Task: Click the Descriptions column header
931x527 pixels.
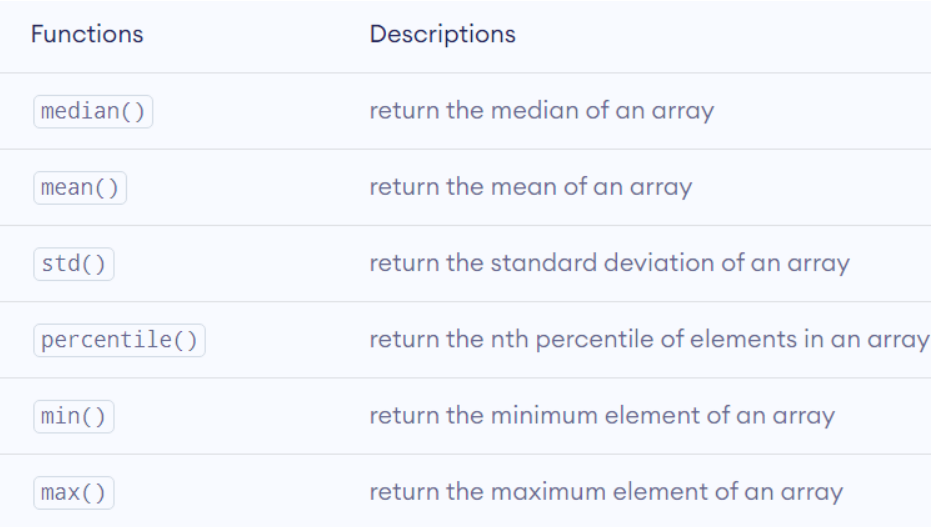Action: pyautogui.click(x=442, y=34)
